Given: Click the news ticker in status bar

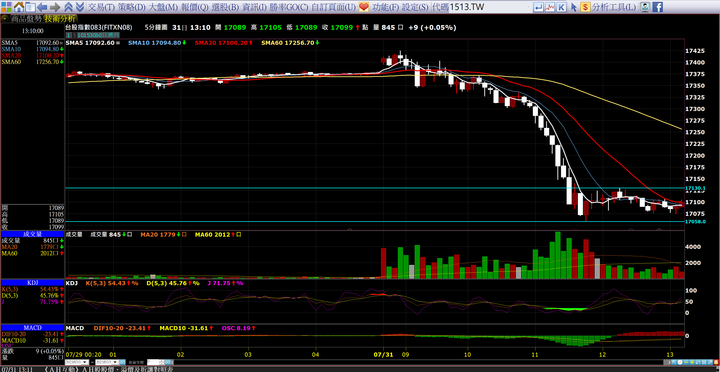Looking at the screenshot, I should [x=108, y=369].
